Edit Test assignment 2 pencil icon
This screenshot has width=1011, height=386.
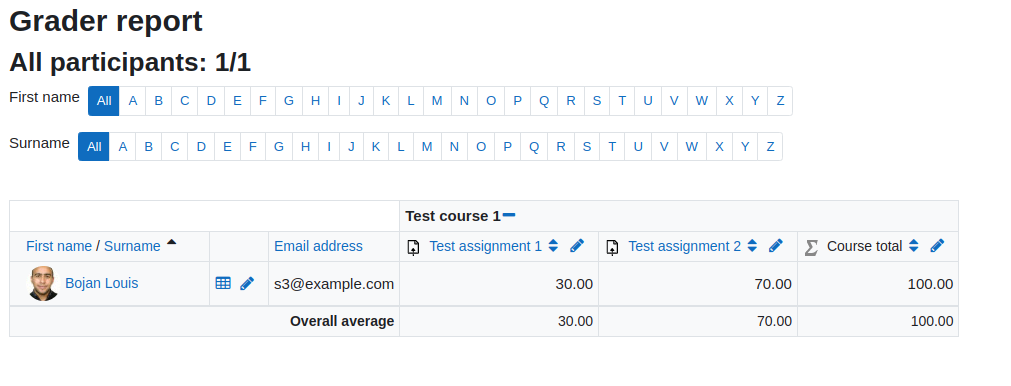click(x=776, y=246)
